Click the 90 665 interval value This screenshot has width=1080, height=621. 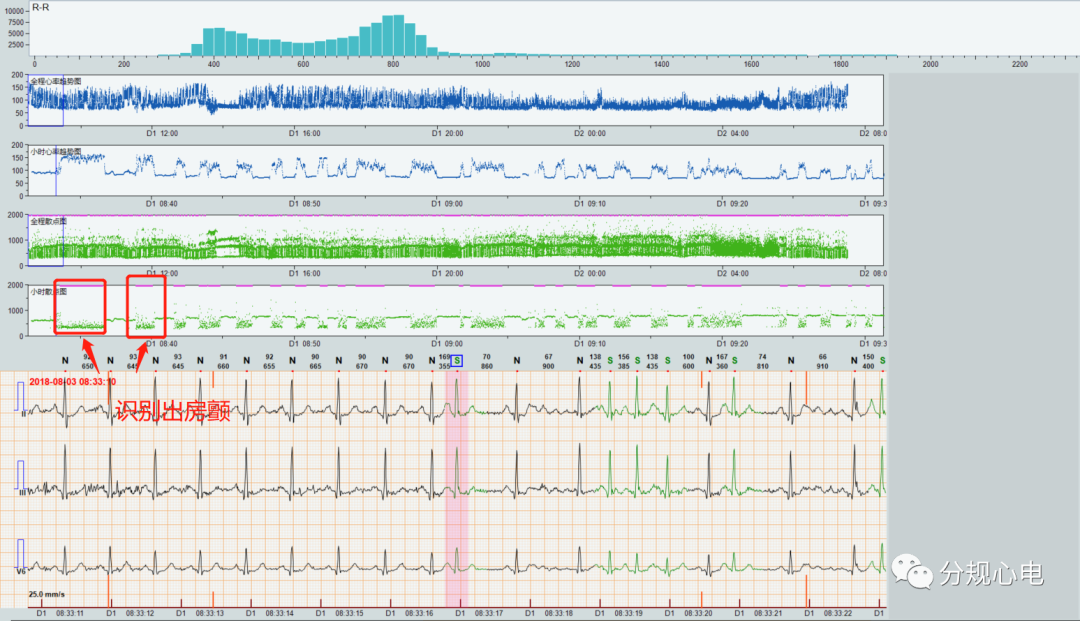pyautogui.click(x=315, y=361)
